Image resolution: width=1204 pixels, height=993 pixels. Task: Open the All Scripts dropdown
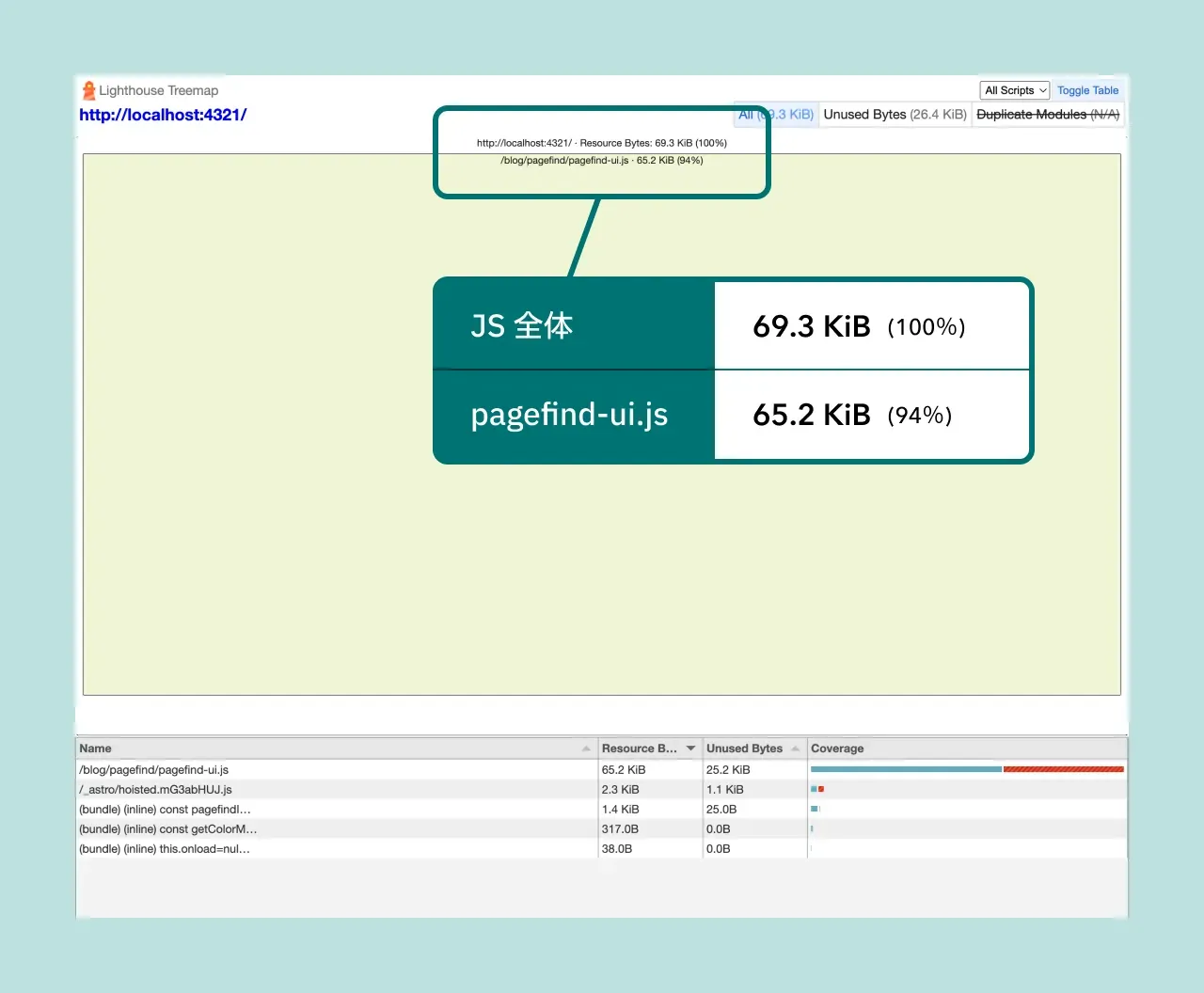[1014, 90]
